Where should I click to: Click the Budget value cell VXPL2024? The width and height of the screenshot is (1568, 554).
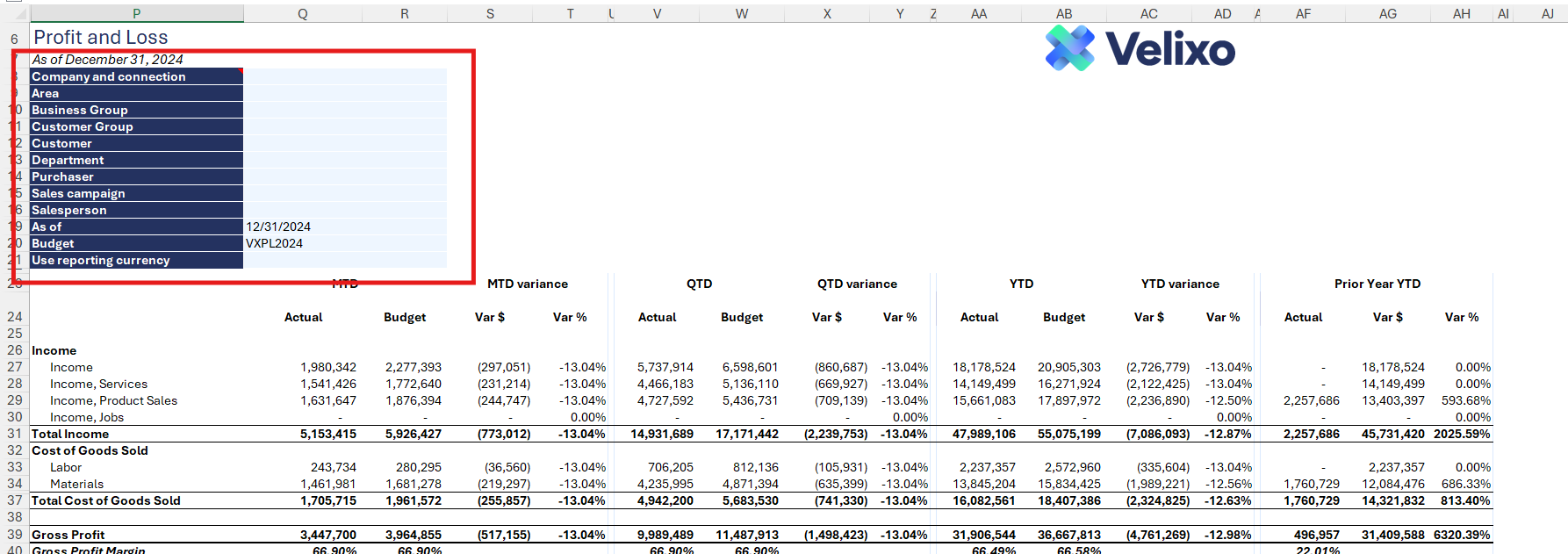click(344, 243)
